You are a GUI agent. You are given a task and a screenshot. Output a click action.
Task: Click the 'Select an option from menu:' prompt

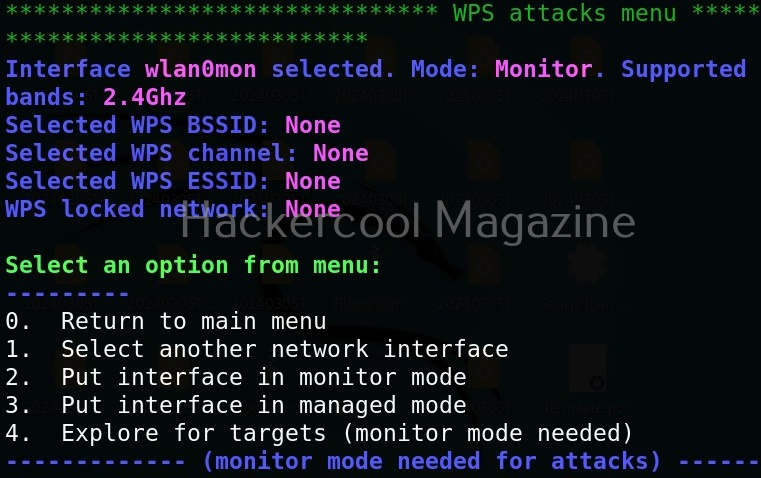coord(193,265)
